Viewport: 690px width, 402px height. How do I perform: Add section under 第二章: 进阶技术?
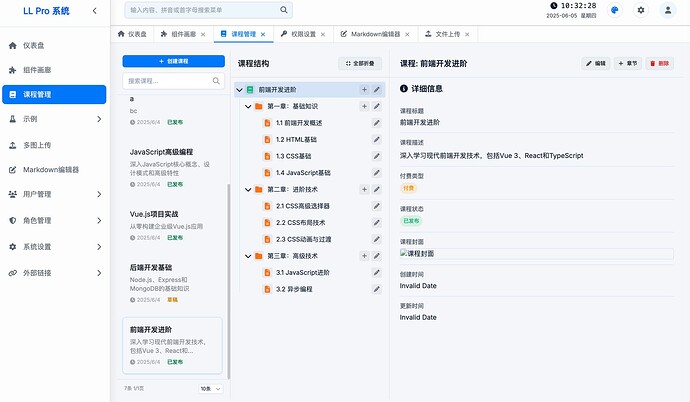(x=364, y=190)
